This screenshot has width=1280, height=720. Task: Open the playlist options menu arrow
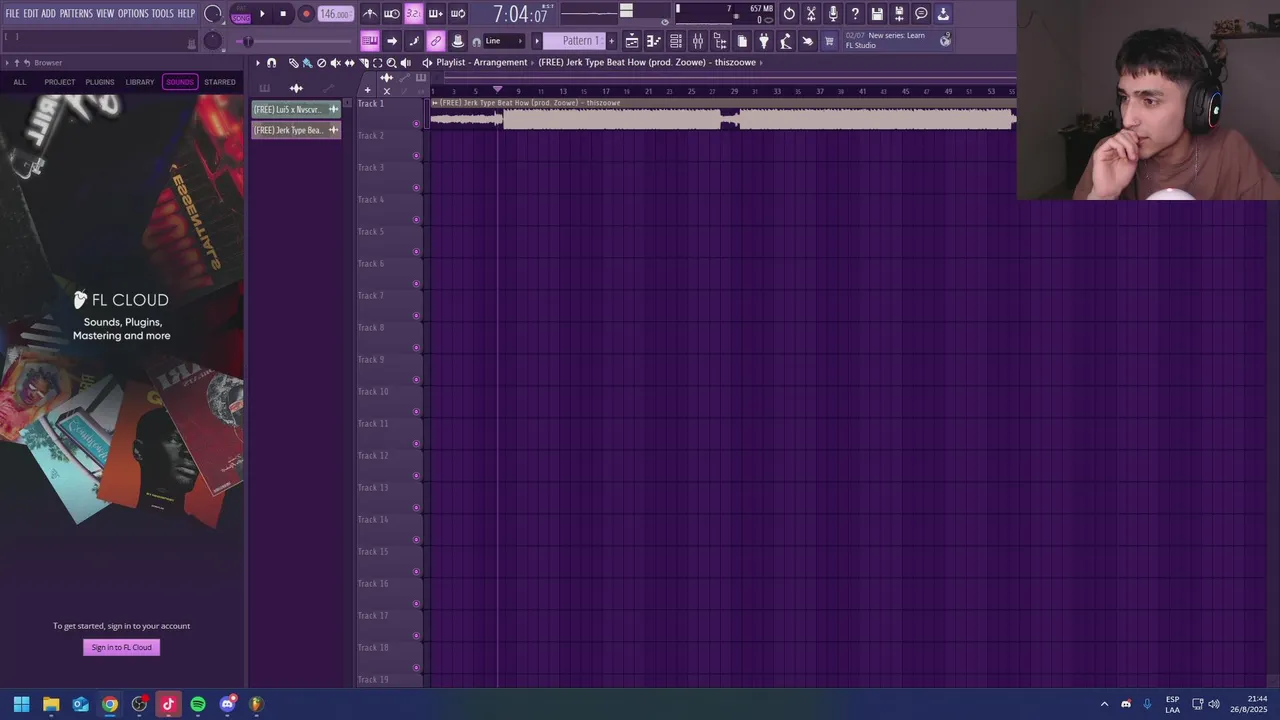257,62
